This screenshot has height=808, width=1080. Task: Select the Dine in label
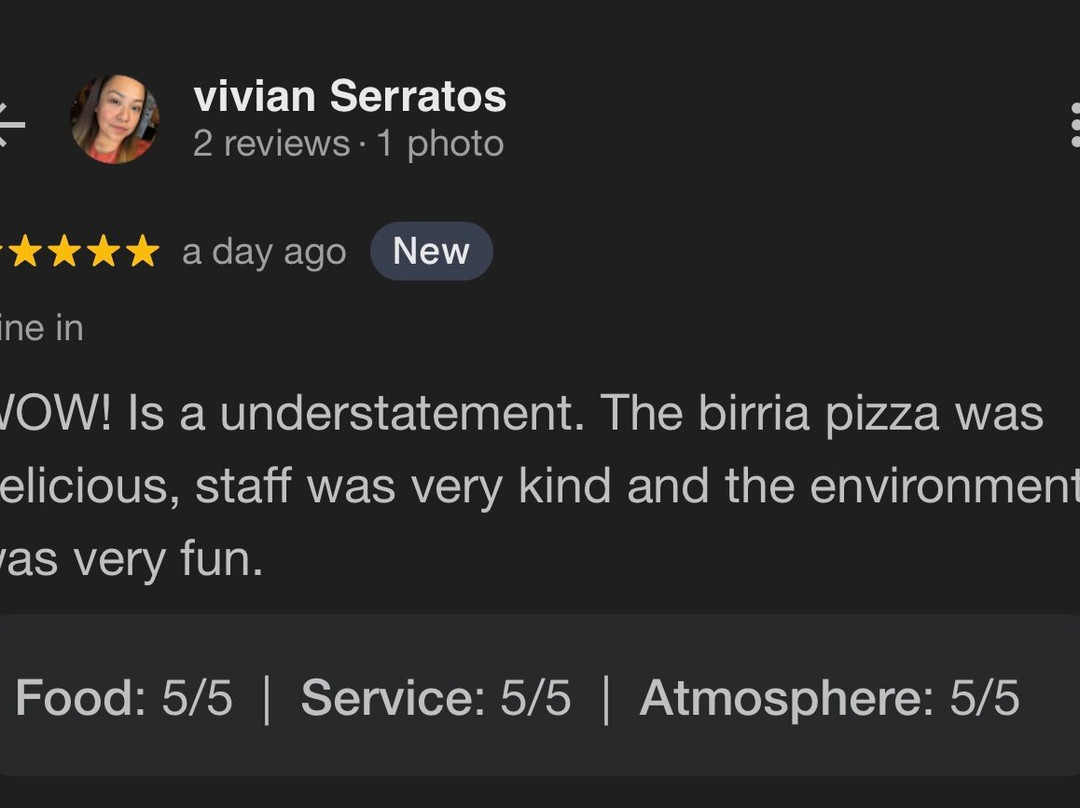[x=41, y=328]
